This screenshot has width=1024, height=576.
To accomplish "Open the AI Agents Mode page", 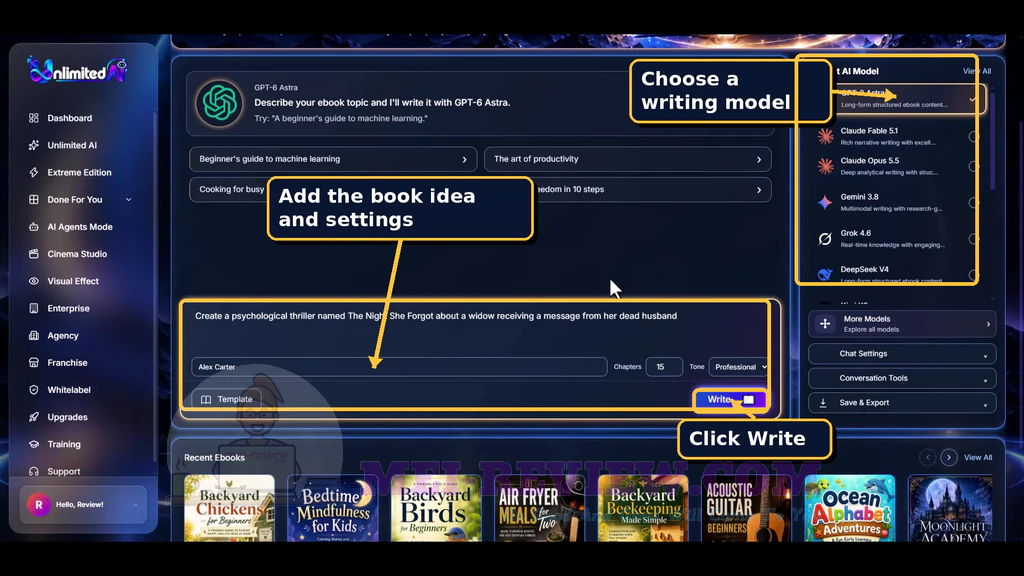I will click(80, 227).
